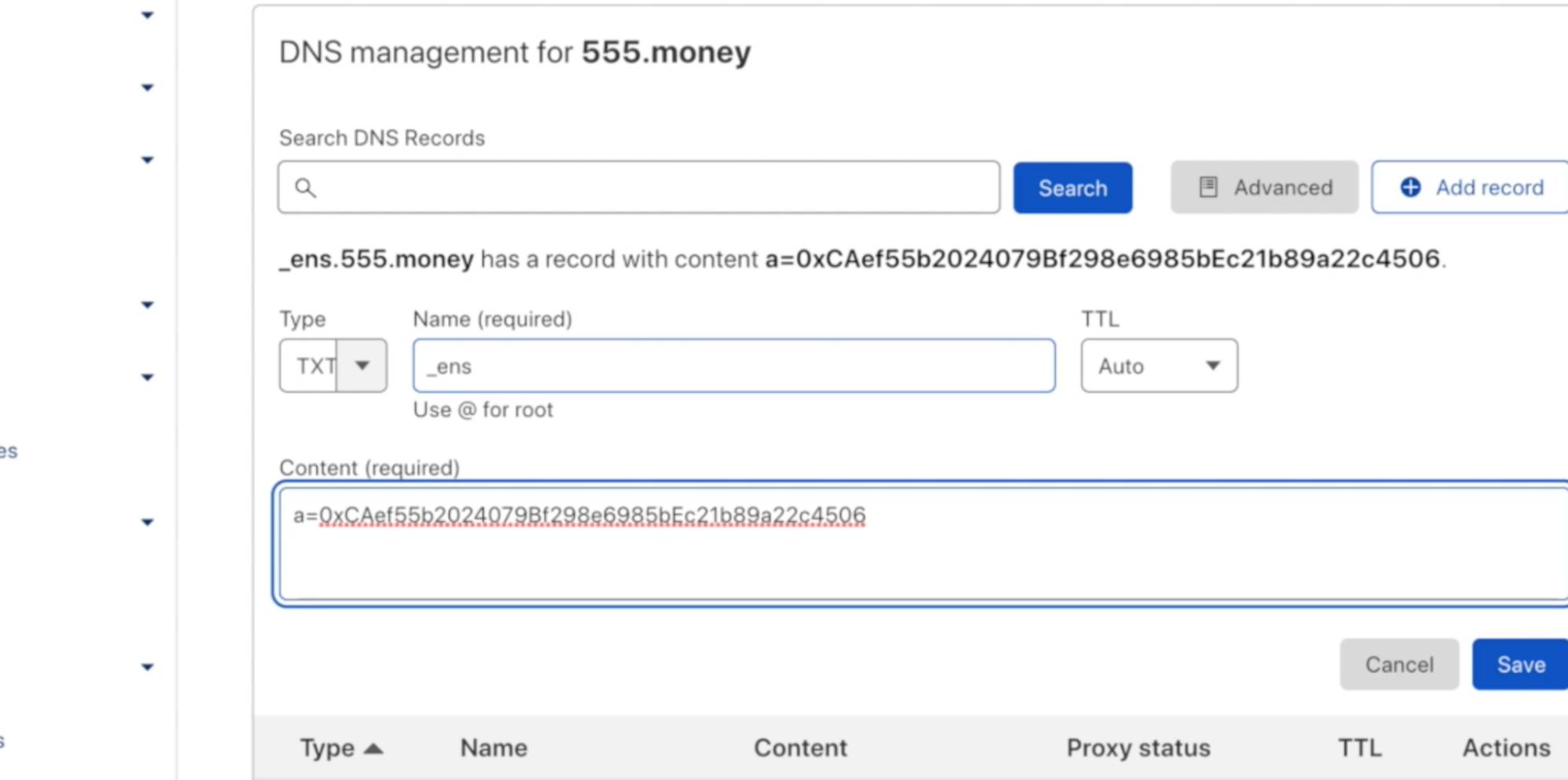Click the Content column header

pyautogui.click(x=800, y=749)
